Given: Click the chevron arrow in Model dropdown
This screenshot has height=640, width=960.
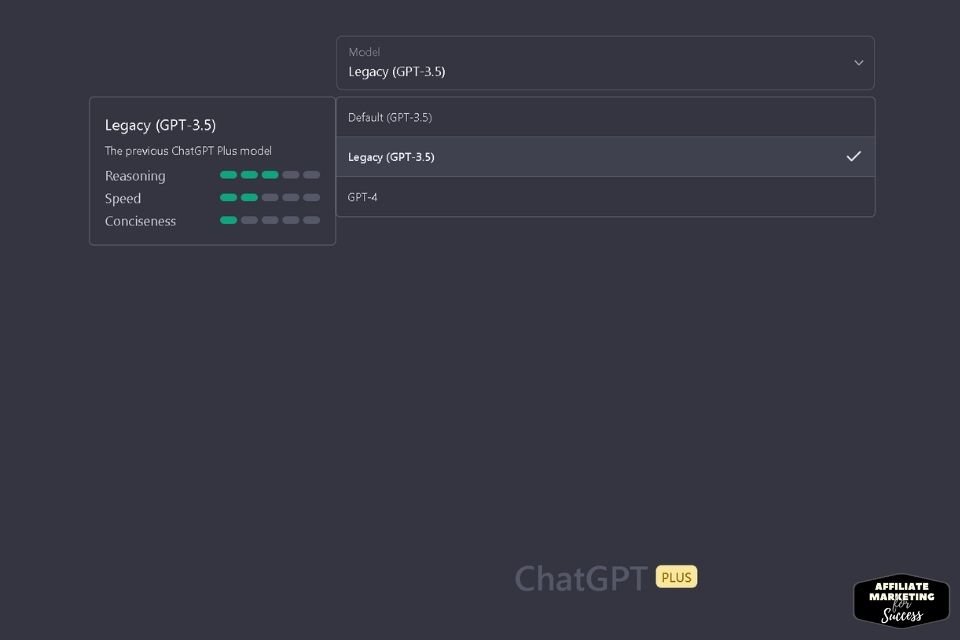Looking at the screenshot, I should [x=858, y=63].
